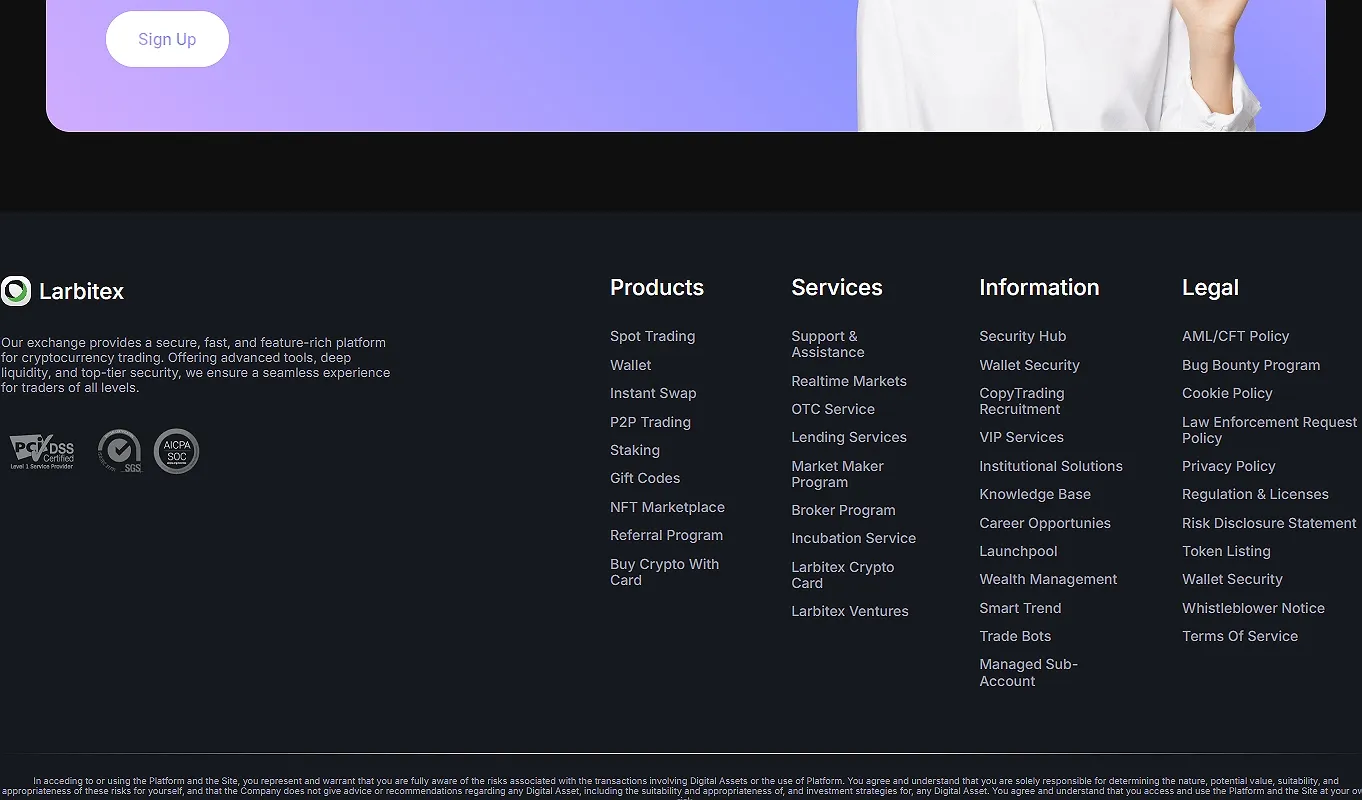Go to NFT Marketplace

click(667, 507)
